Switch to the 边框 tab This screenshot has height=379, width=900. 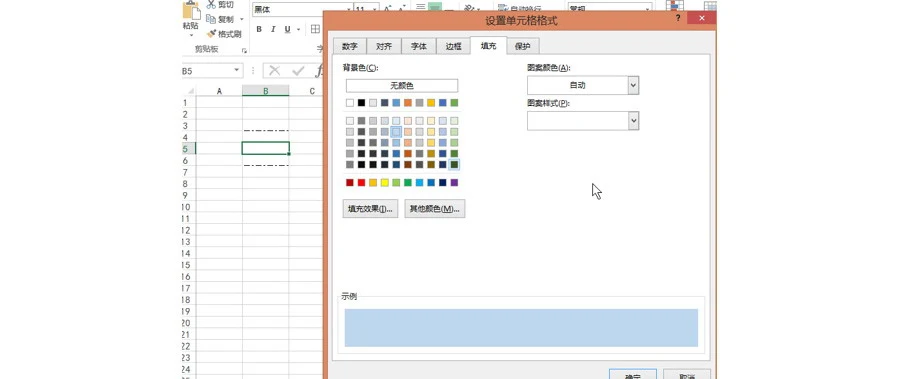point(453,47)
